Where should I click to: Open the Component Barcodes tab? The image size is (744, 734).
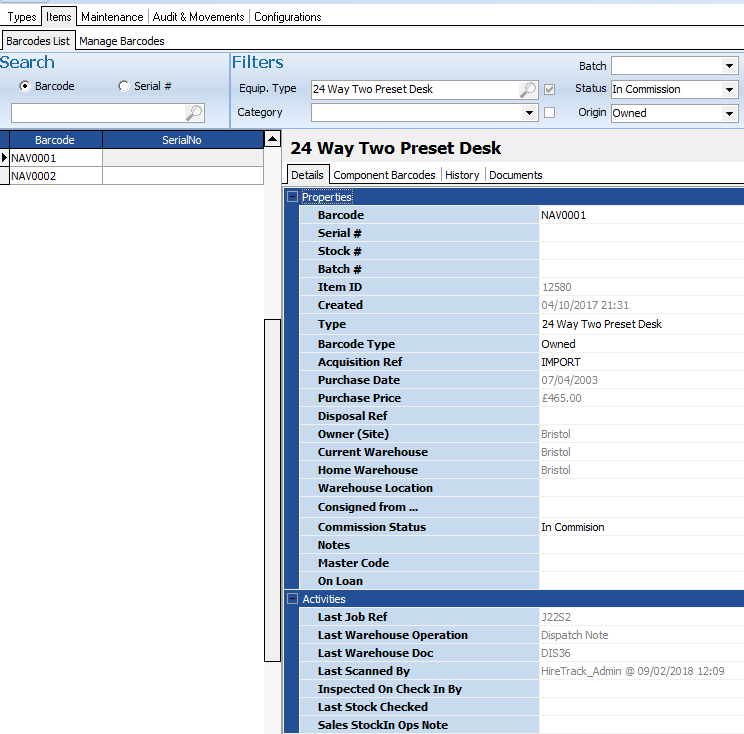click(384, 175)
